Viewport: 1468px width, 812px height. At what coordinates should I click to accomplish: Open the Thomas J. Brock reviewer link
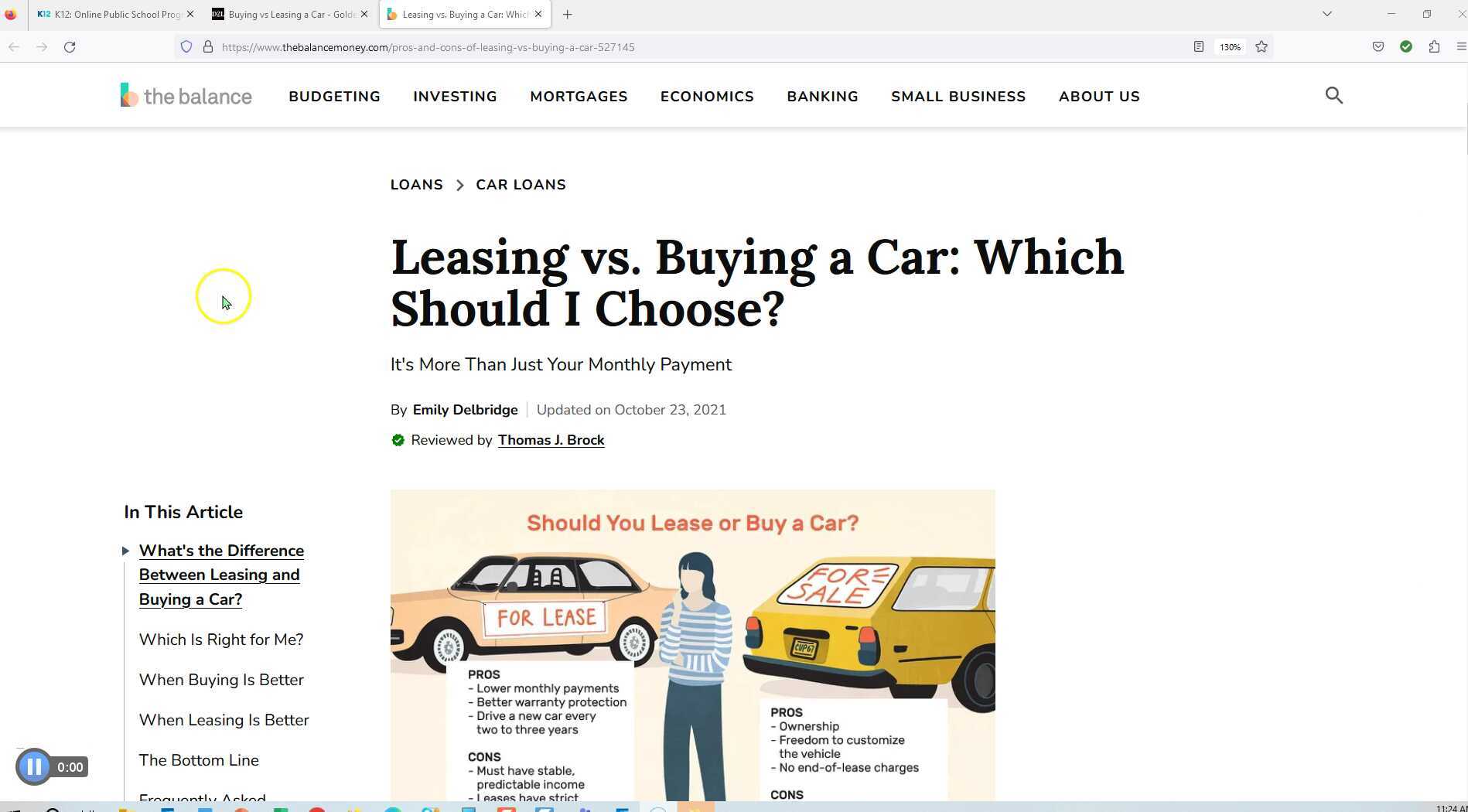click(x=551, y=440)
